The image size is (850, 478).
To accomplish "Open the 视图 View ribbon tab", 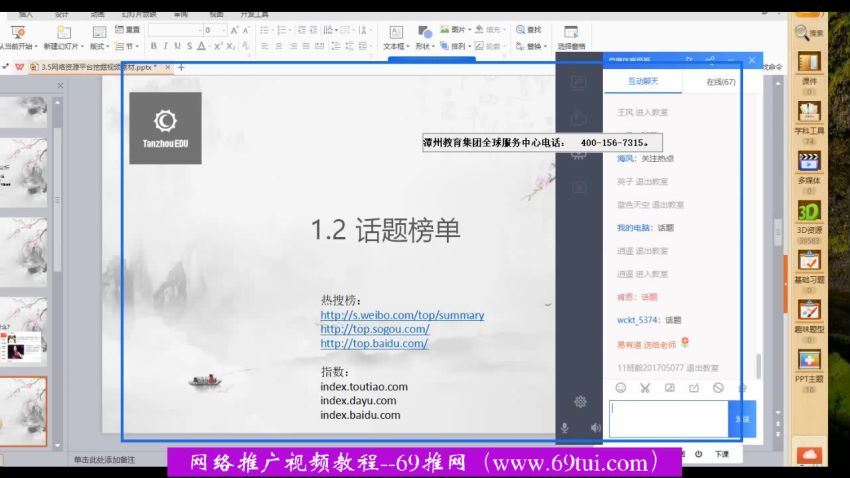I will pos(216,14).
